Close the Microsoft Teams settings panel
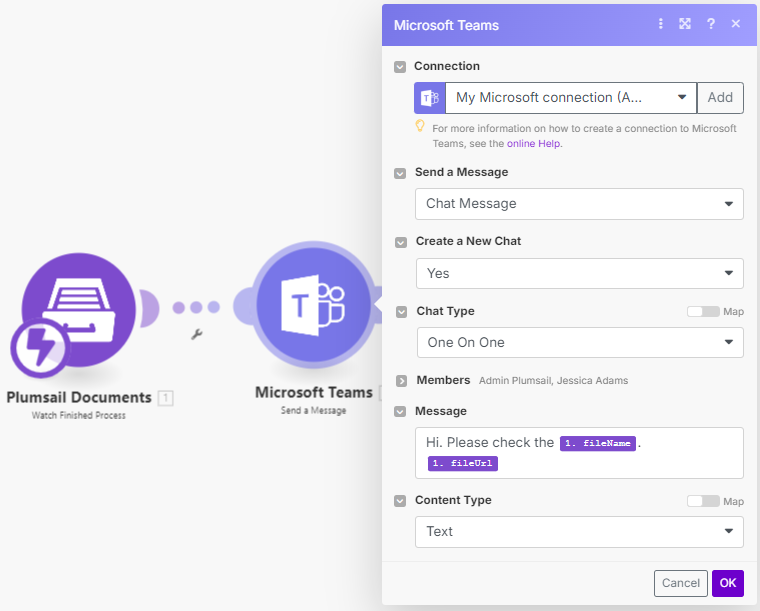Image resolution: width=760 pixels, height=611 pixels. [736, 24]
